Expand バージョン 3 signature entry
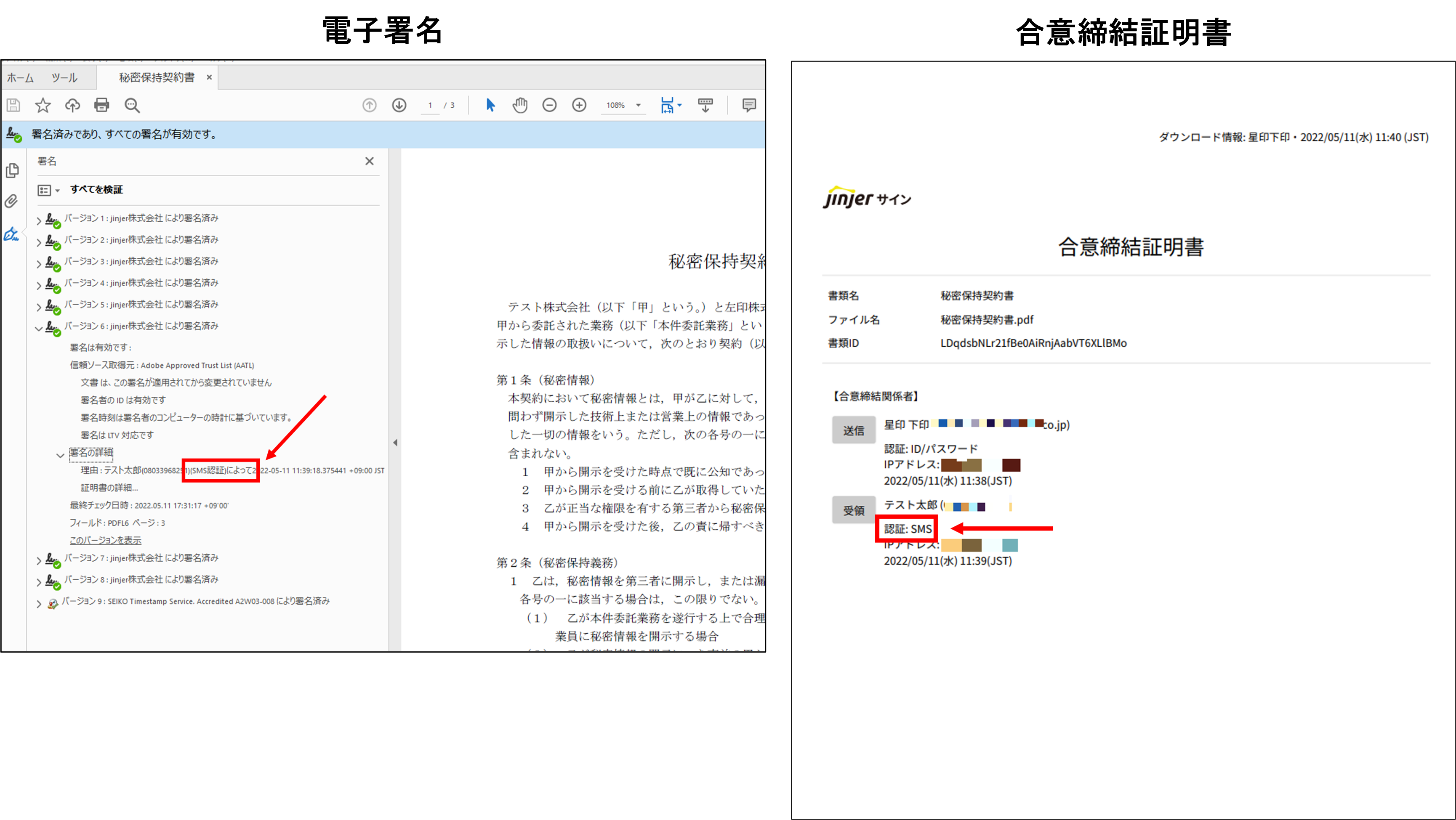1456x820 pixels. 38,264
